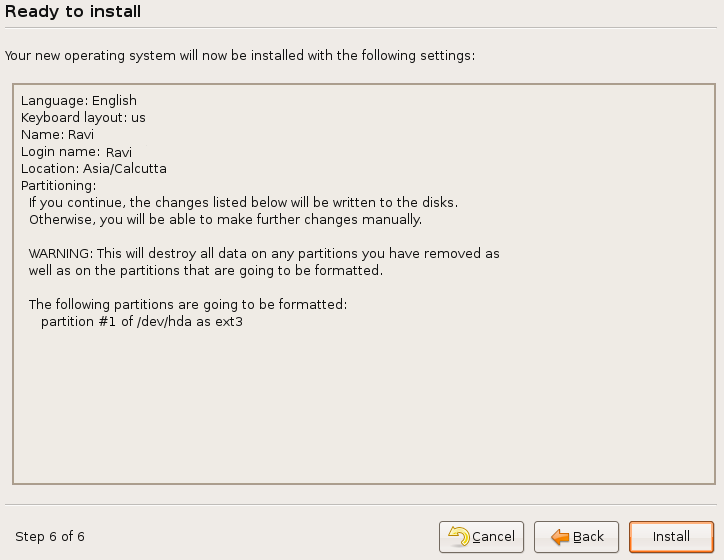This screenshot has width=724, height=560.
Task: Click the WARNING line about destroying data
Action: pos(264,254)
